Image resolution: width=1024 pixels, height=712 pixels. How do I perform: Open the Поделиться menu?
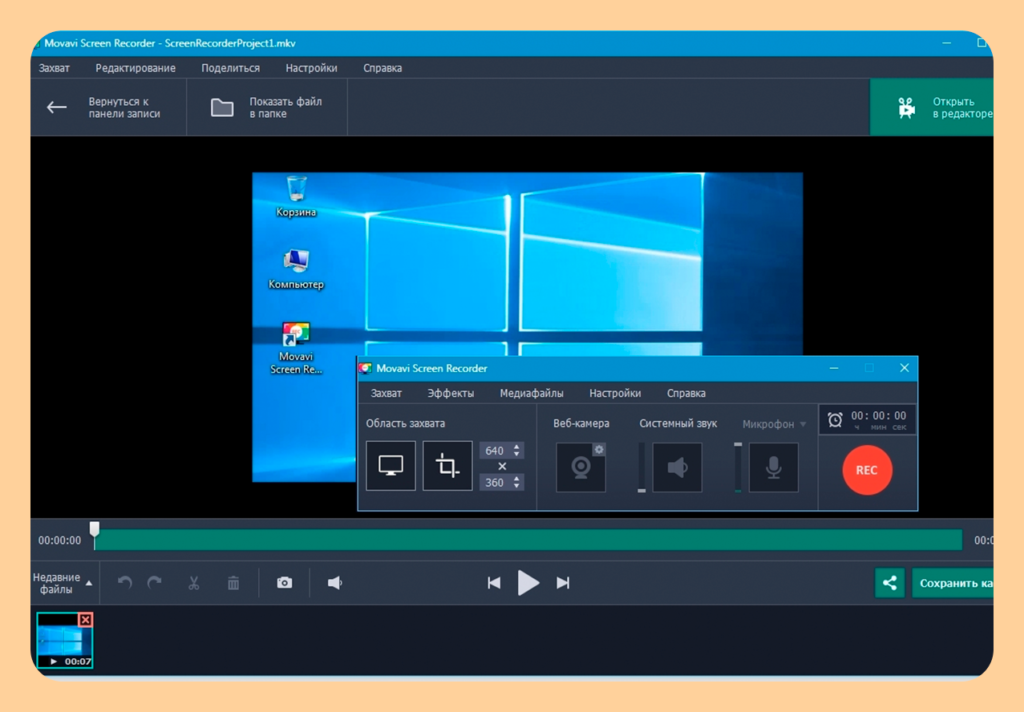coord(231,68)
